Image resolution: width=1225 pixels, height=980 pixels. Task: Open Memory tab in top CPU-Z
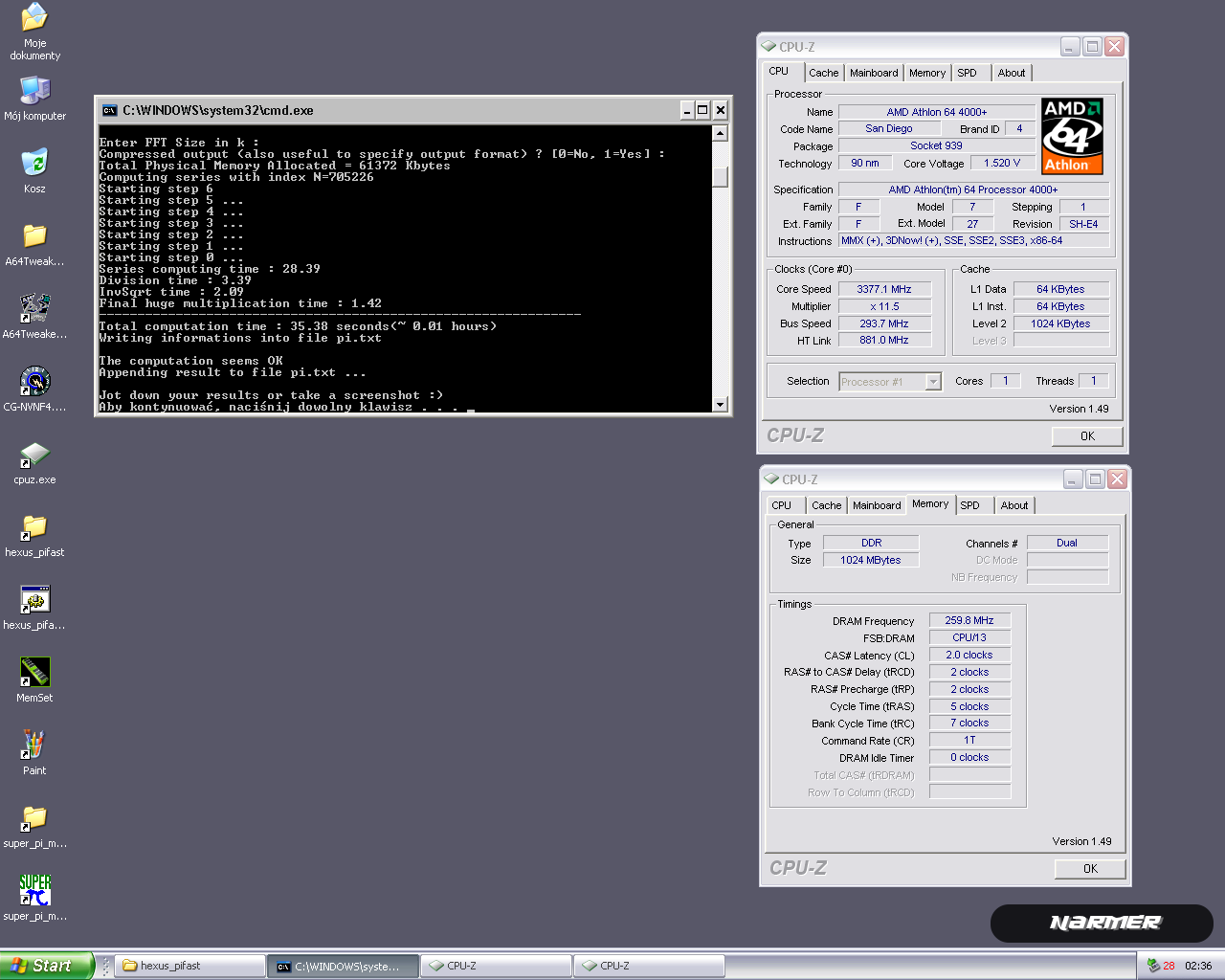pyautogui.click(x=927, y=73)
